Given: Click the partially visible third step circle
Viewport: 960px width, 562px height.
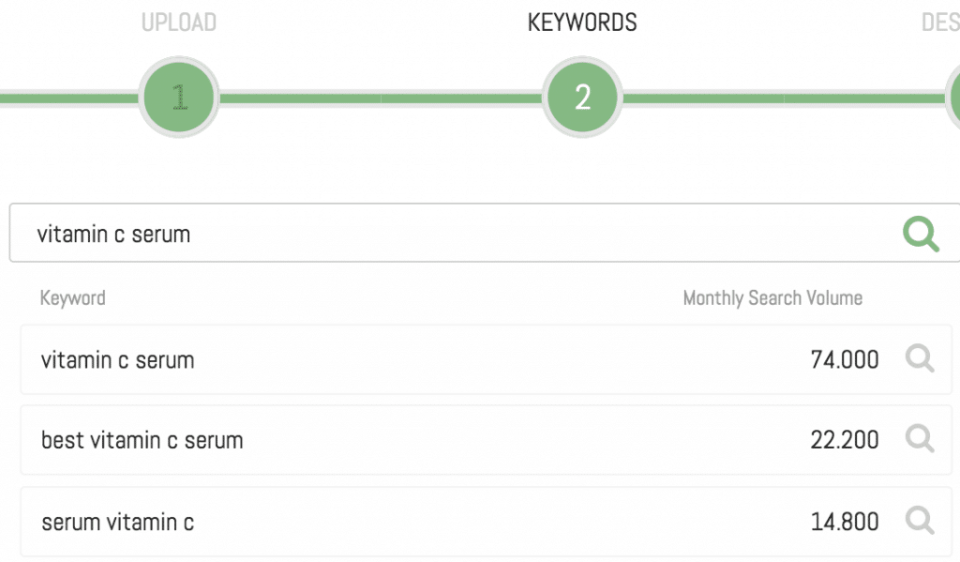Looking at the screenshot, I should 953,98.
